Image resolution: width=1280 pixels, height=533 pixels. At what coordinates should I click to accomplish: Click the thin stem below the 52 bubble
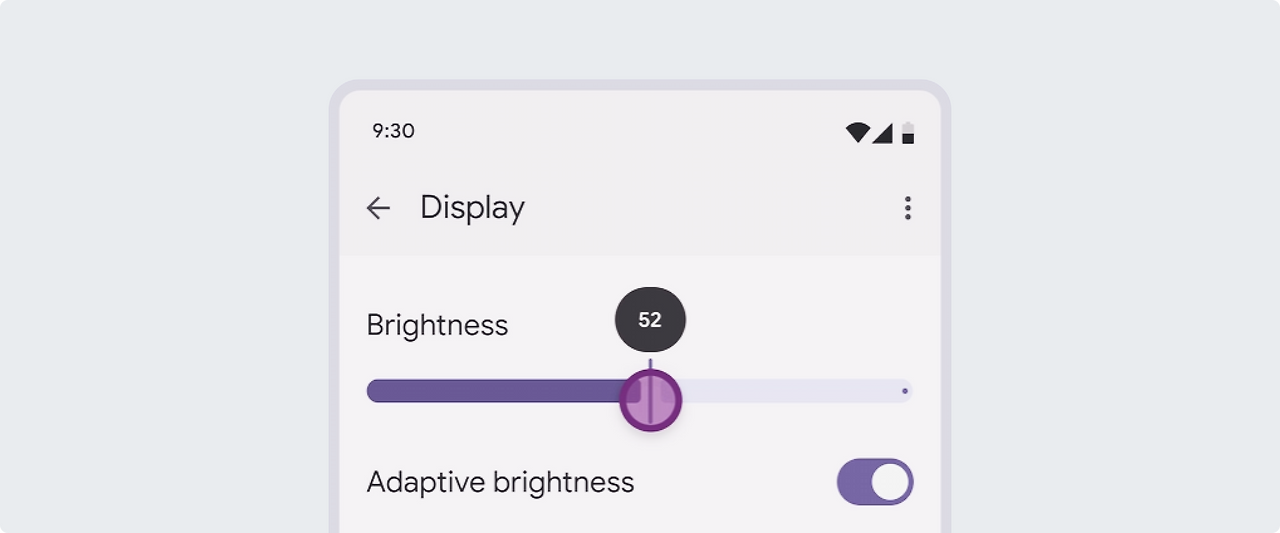click(650, 363)
